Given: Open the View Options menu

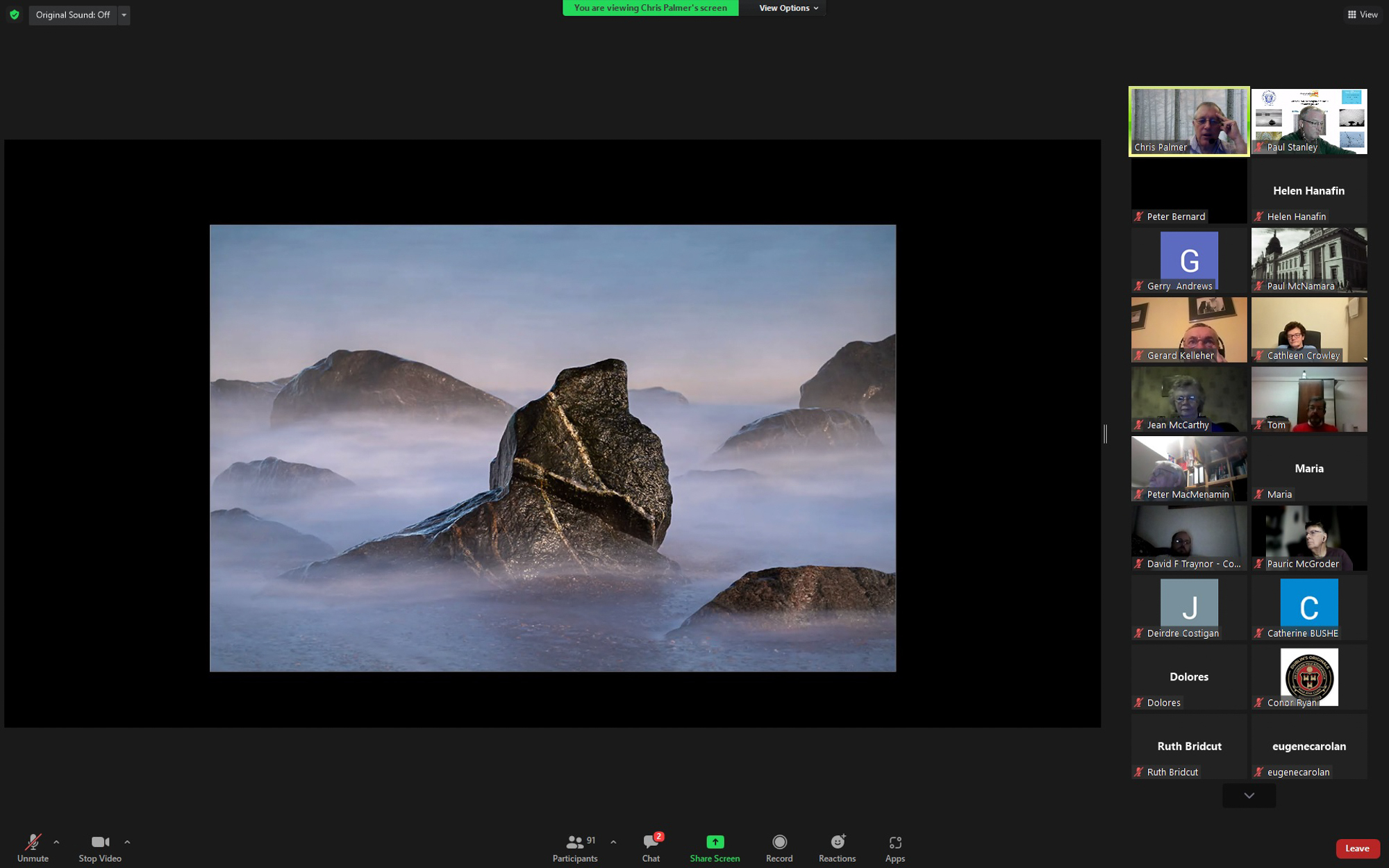Looking at the screenshot, I should click(x=788, y=8).
